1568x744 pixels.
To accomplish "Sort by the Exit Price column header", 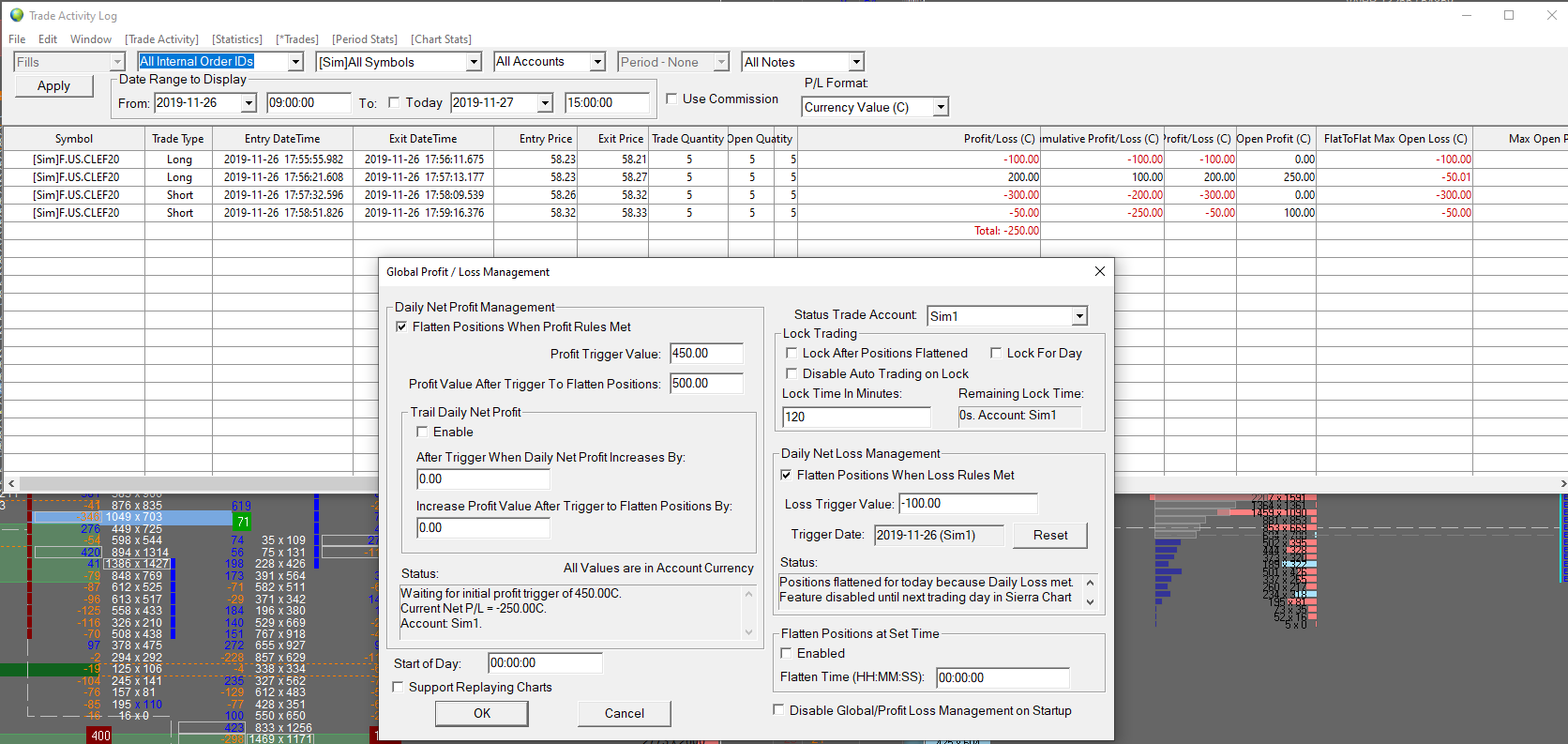I will [612, 139].
